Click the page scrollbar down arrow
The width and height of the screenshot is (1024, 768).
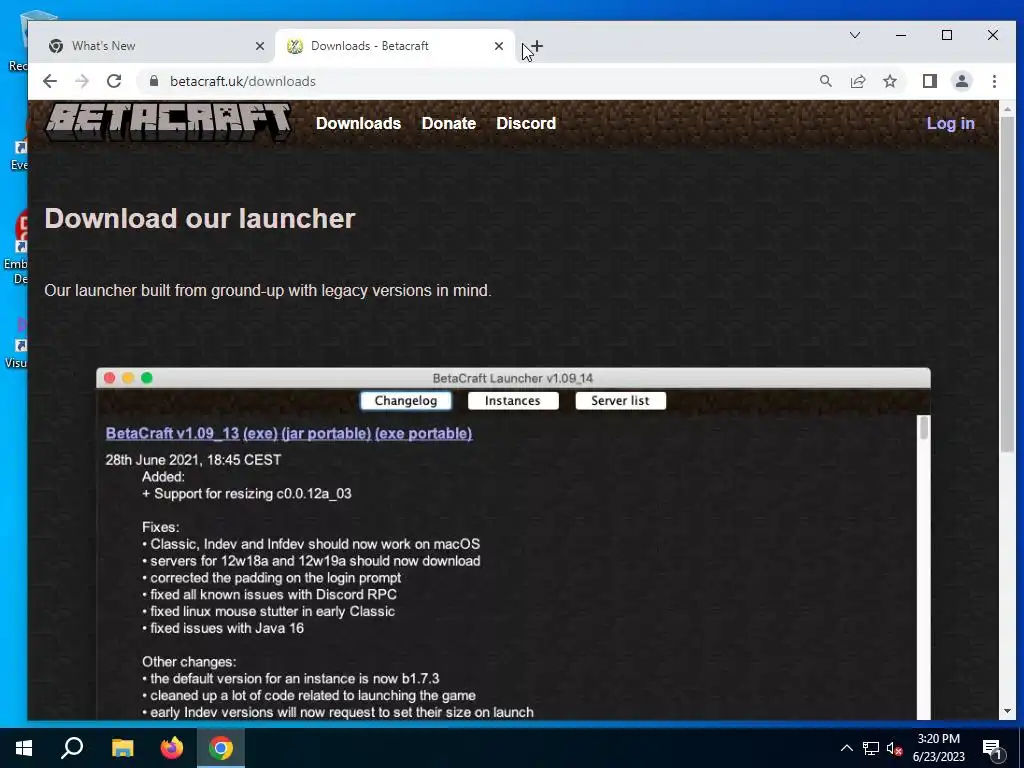click(x=1008, y=711)
